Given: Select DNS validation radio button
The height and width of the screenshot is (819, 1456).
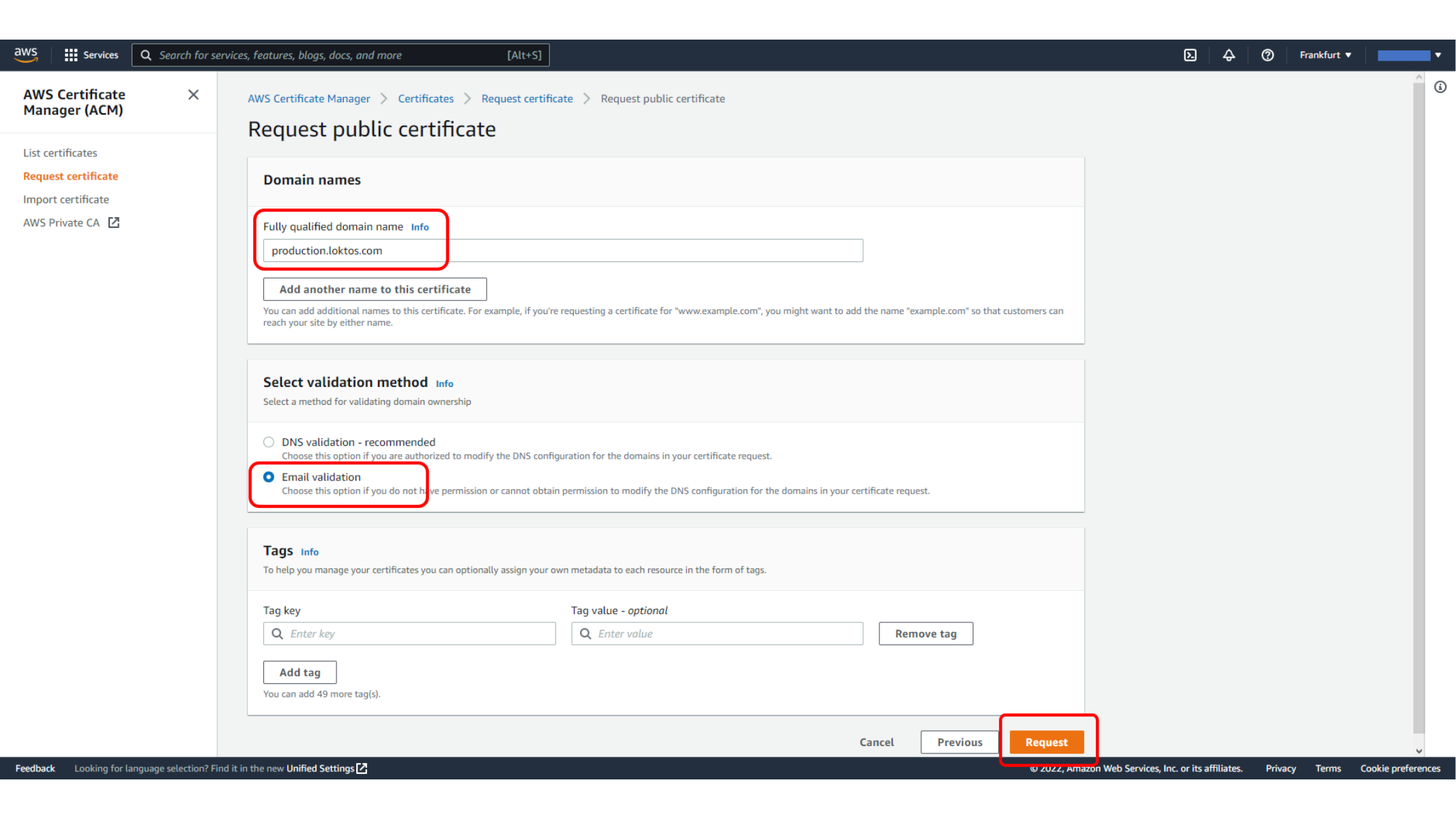Looking at the screenshot, I should [269, 442].
